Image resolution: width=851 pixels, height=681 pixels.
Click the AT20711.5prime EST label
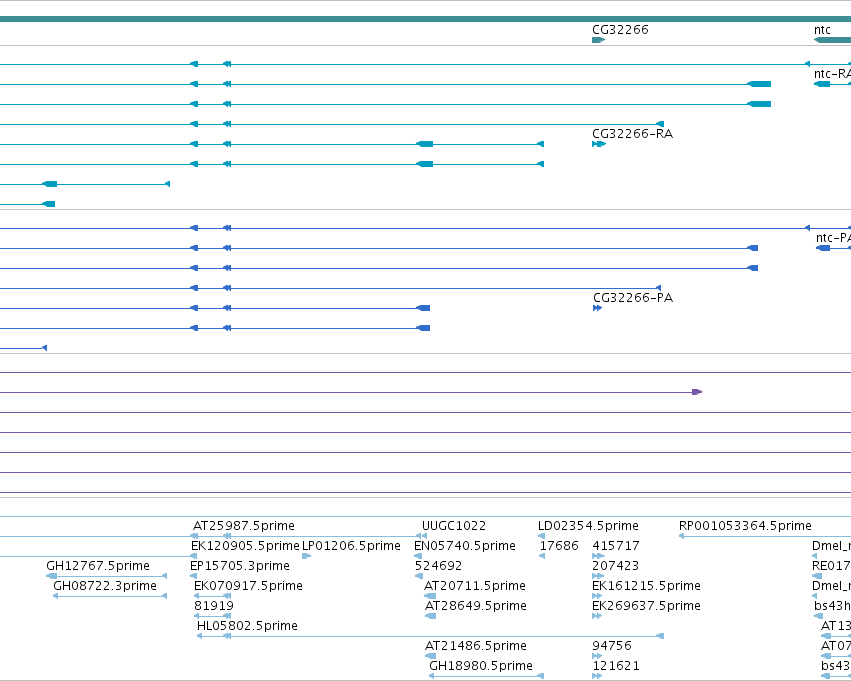click(475, 585)
